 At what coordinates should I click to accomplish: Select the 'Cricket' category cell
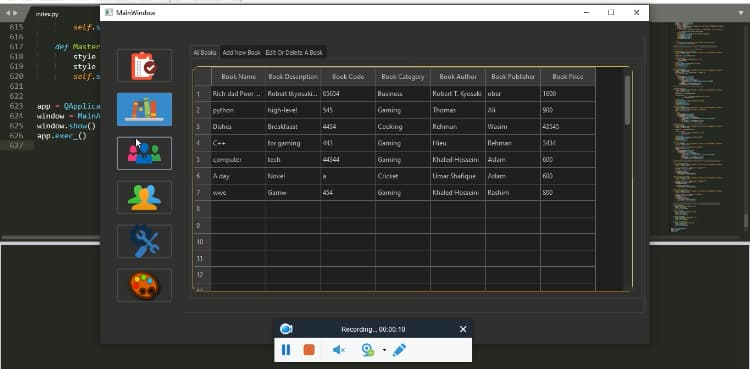coord(403,176)
